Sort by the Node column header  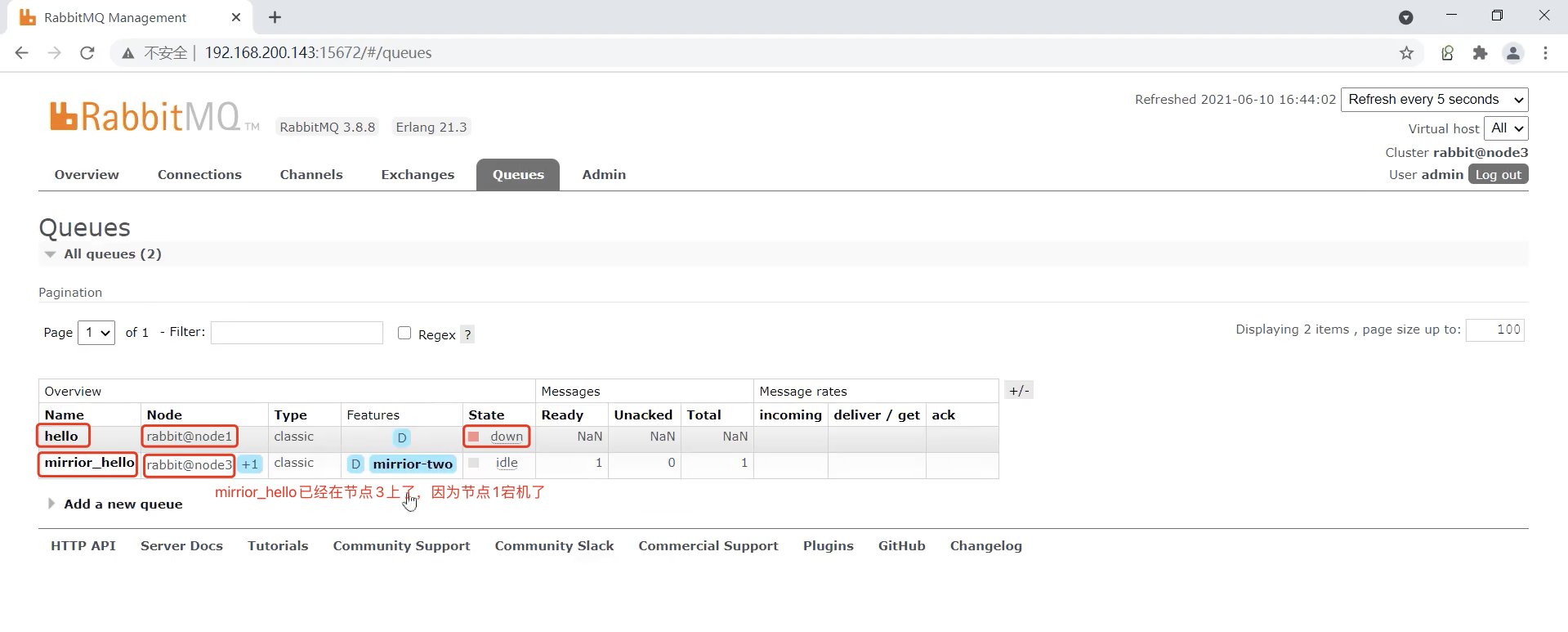click(x=164, y=415)
